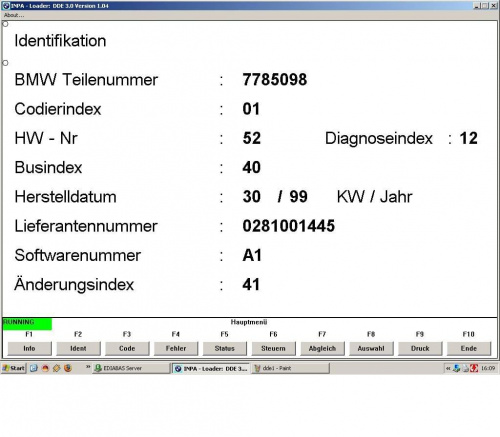Click the Busindex value 40

coord(252,168)
